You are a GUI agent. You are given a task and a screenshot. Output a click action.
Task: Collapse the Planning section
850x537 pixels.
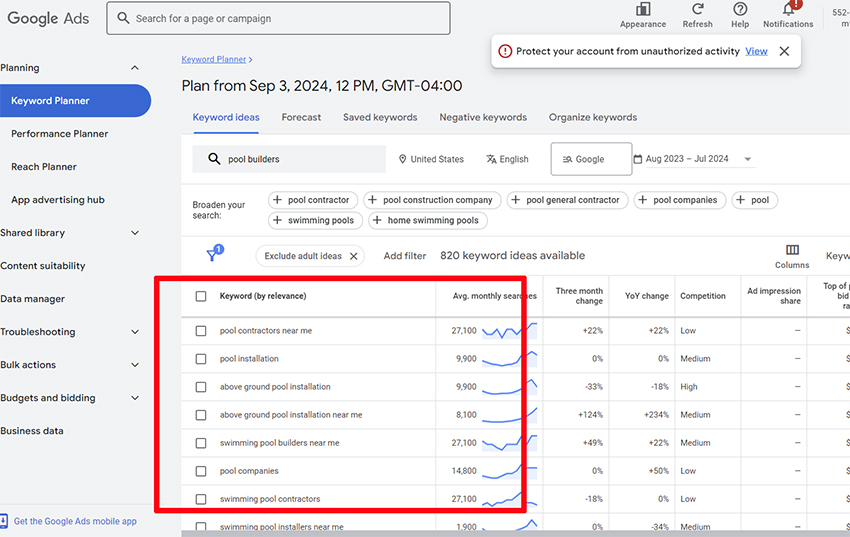(x=135, y=68)
